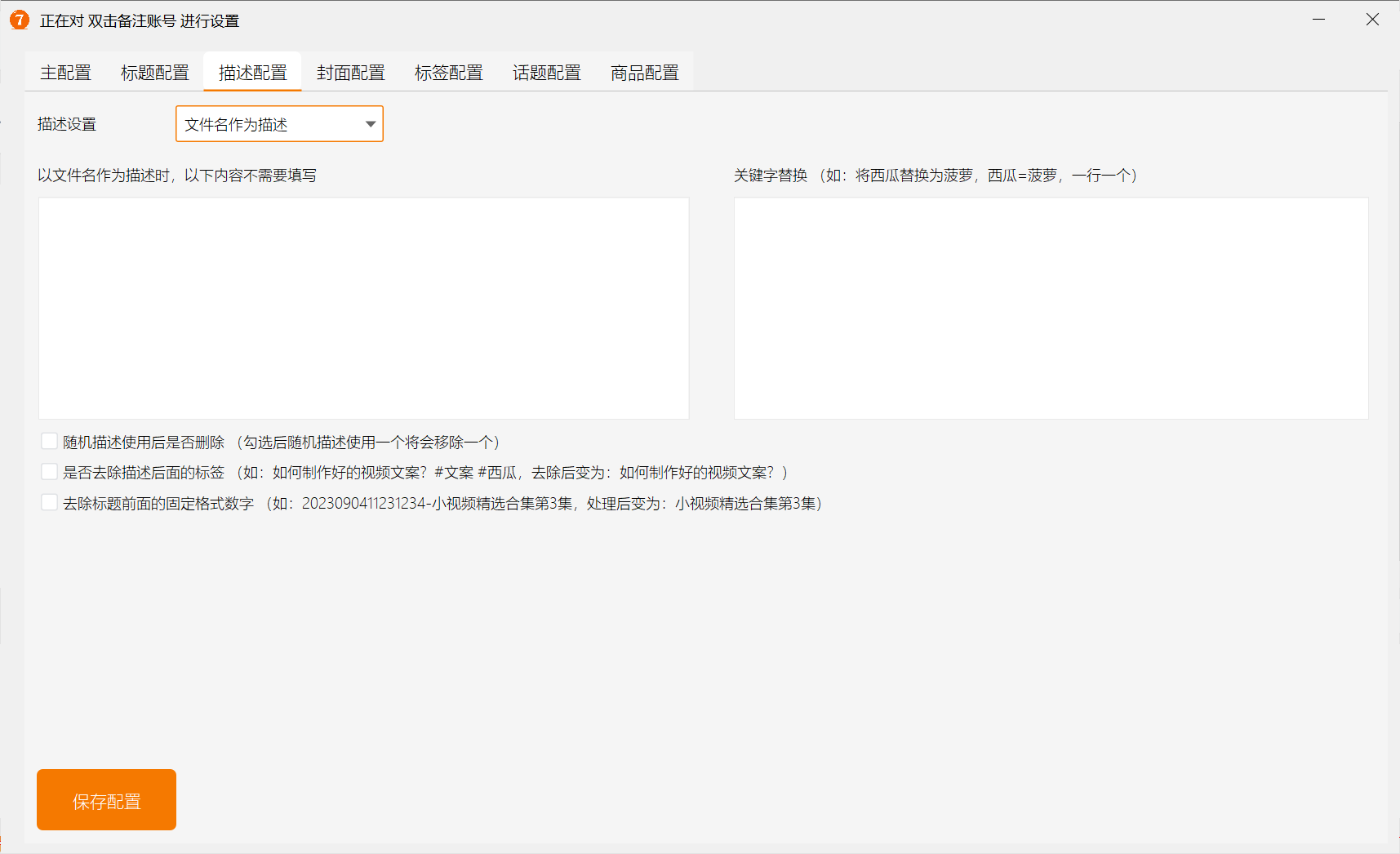1400x854 pixels.
Task: Select the 描述配置 tab
Action: [252, 73]
